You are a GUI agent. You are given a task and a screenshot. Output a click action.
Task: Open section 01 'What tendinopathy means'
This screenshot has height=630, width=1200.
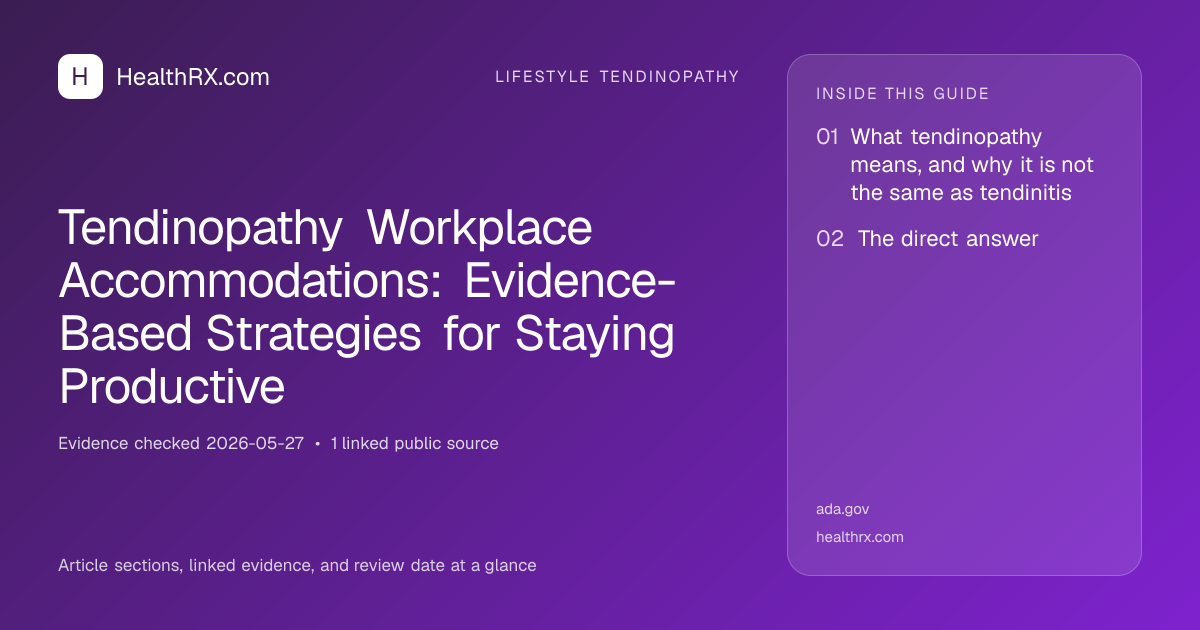955,165
